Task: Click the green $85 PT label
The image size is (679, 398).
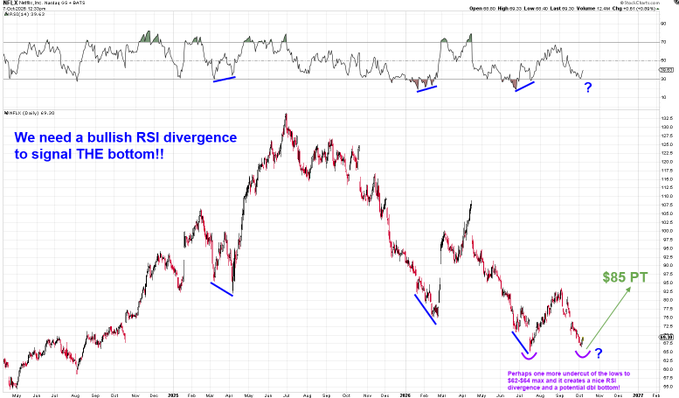Action: click(625, 277)
